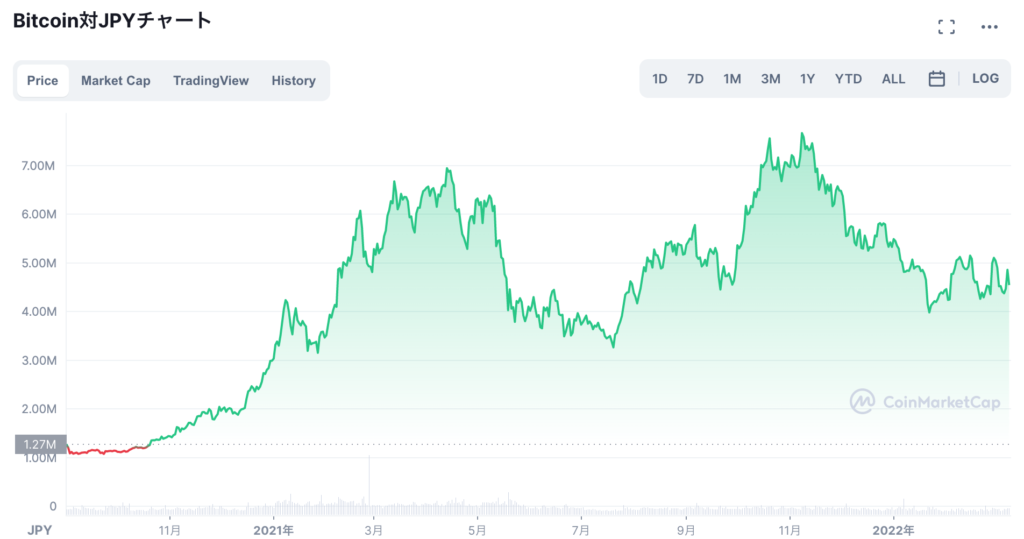This screenshot has height=539, width=1024.
Task: Select the Price tab
Action: (42, 81)
